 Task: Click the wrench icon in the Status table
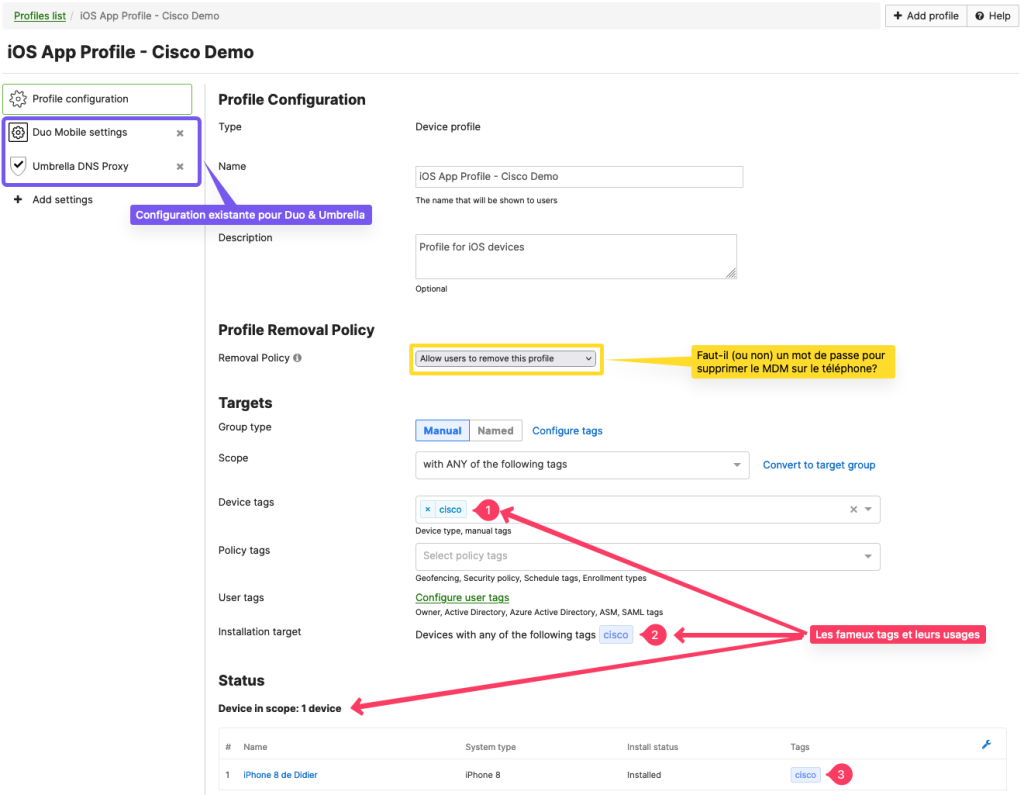986,745
